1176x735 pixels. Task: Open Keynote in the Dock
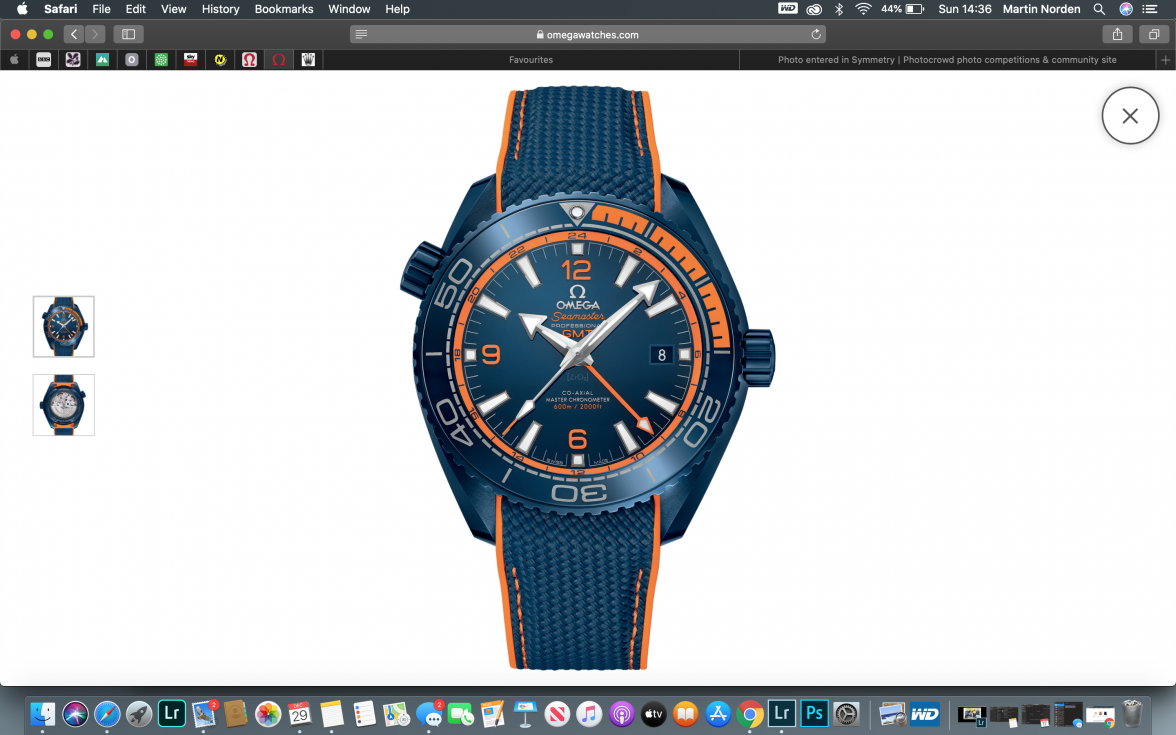(x=525, y=713)
